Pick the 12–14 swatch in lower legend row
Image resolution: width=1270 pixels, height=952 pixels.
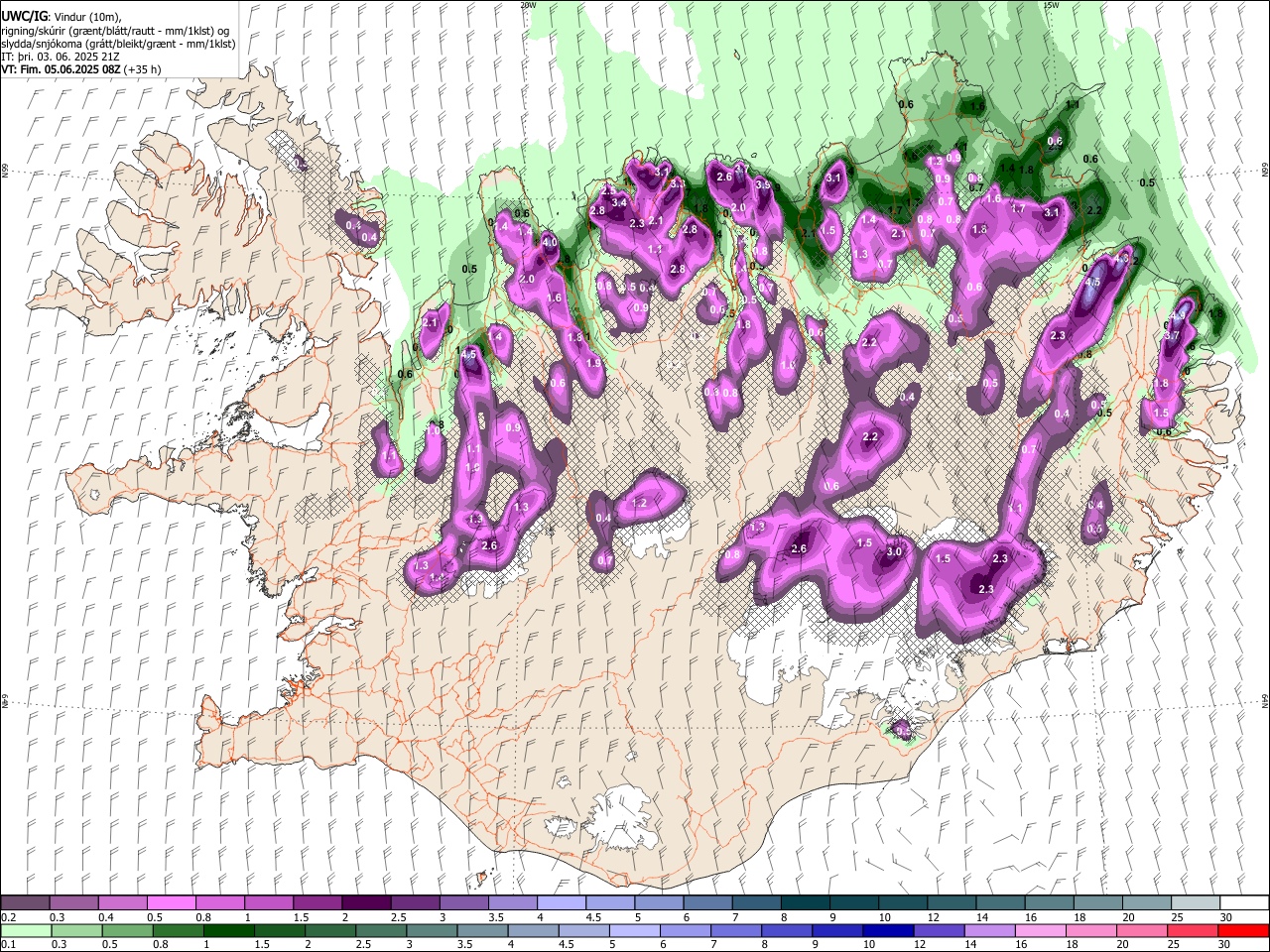click(938, 930)
